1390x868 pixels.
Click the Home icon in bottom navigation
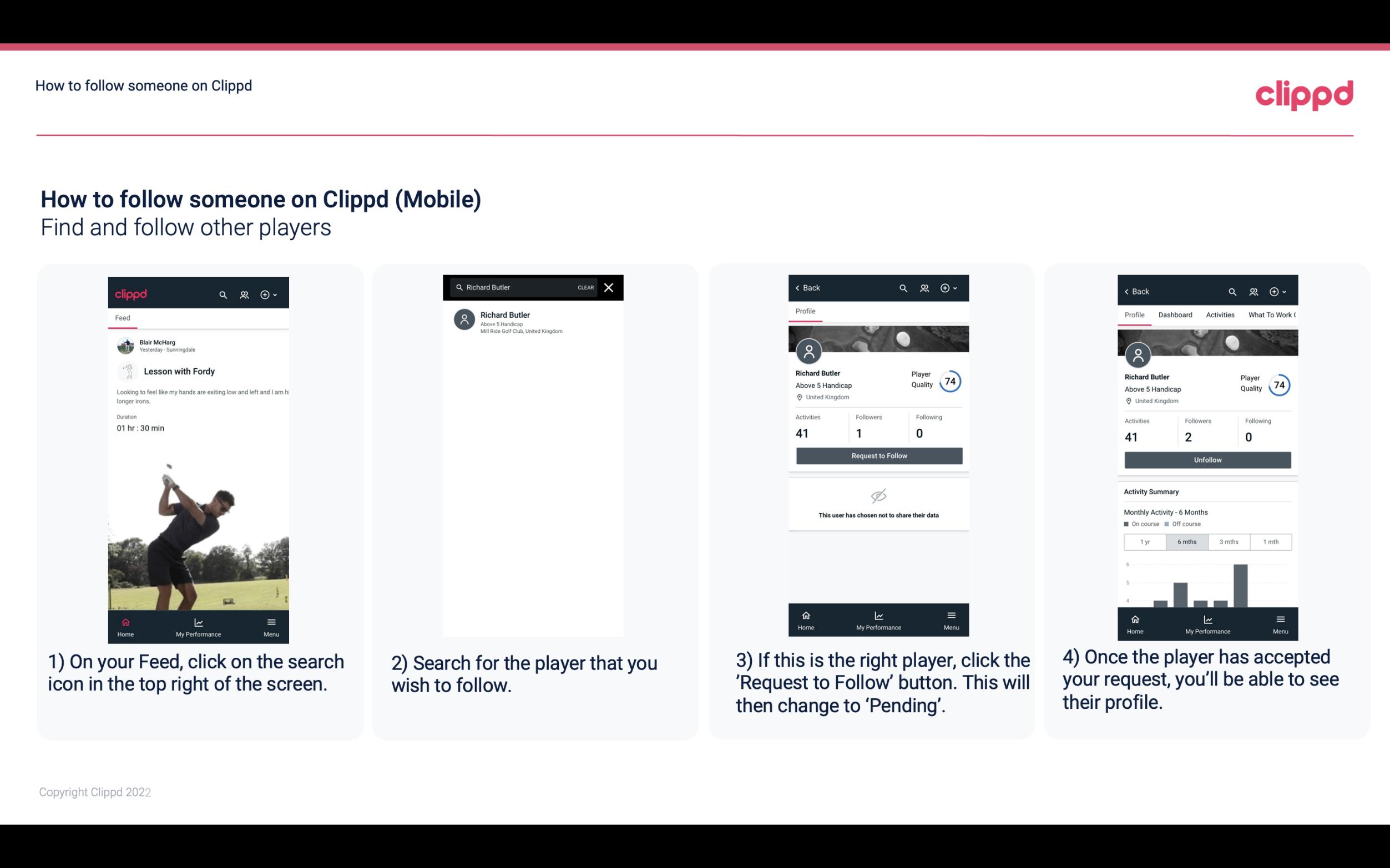point(124,621)
